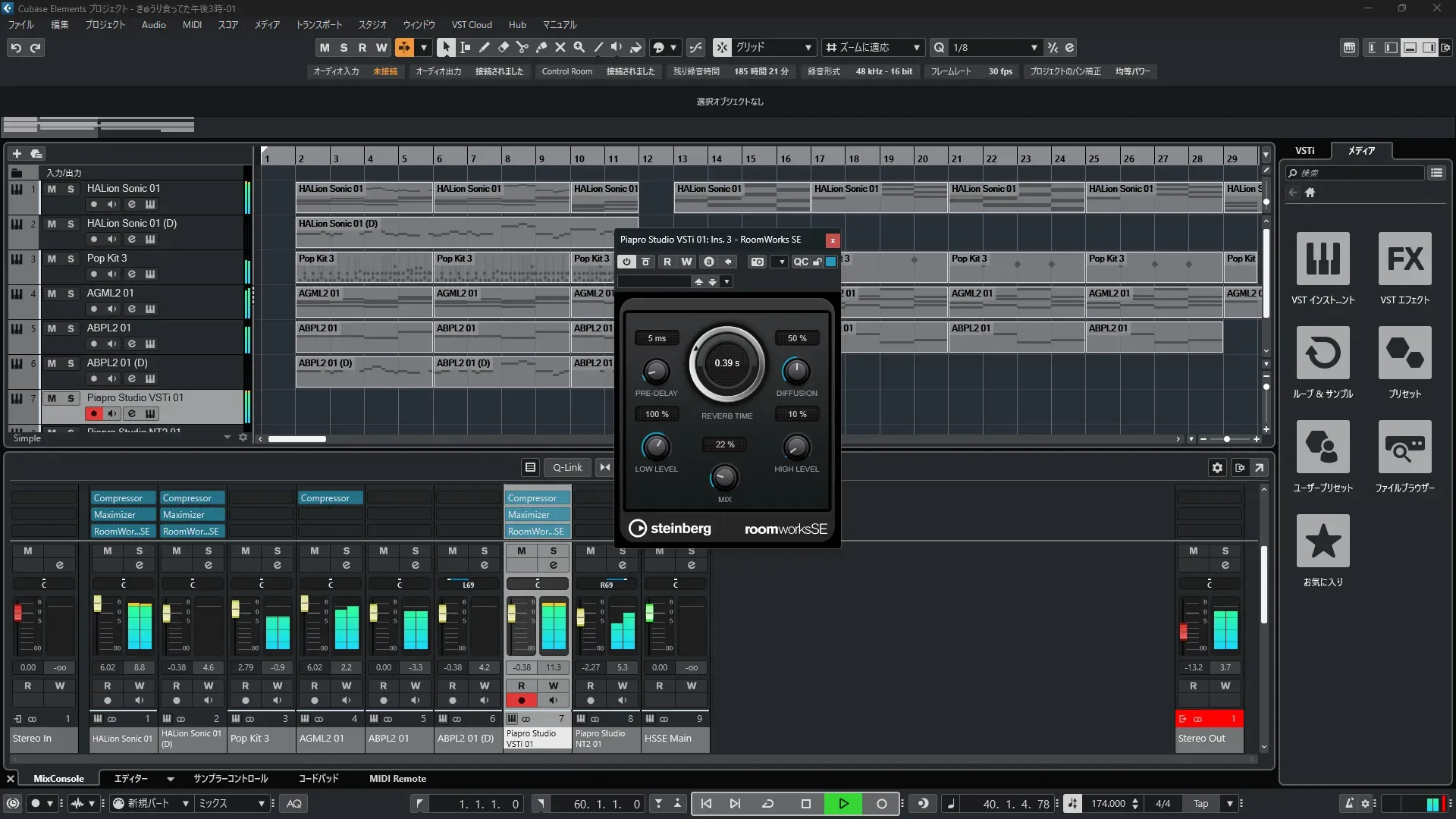Mute the Pop Kit 3 track

coord(52,259)
